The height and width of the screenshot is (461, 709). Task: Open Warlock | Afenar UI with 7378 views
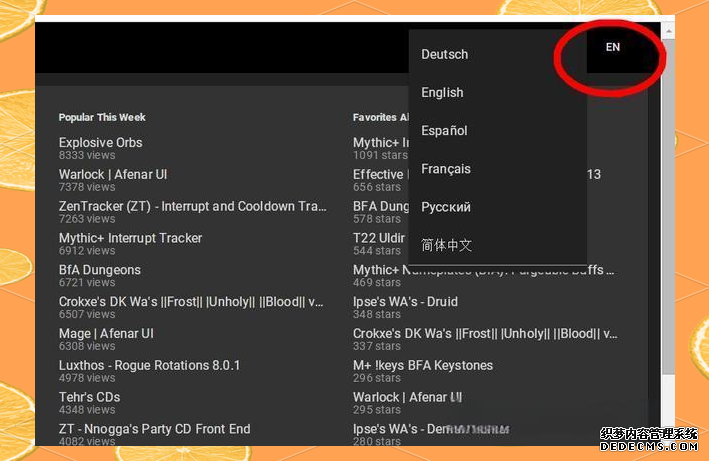point(112,174)
